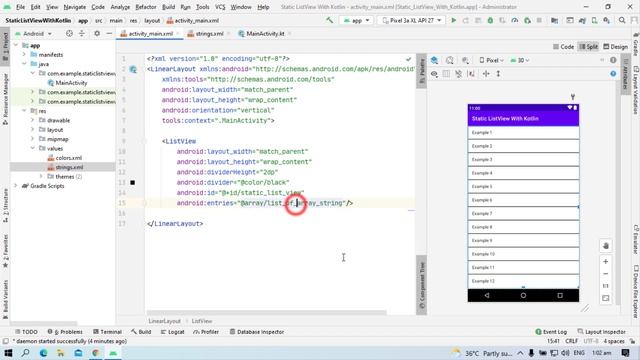Toggle the Palette panel tab

coord(422,71)
